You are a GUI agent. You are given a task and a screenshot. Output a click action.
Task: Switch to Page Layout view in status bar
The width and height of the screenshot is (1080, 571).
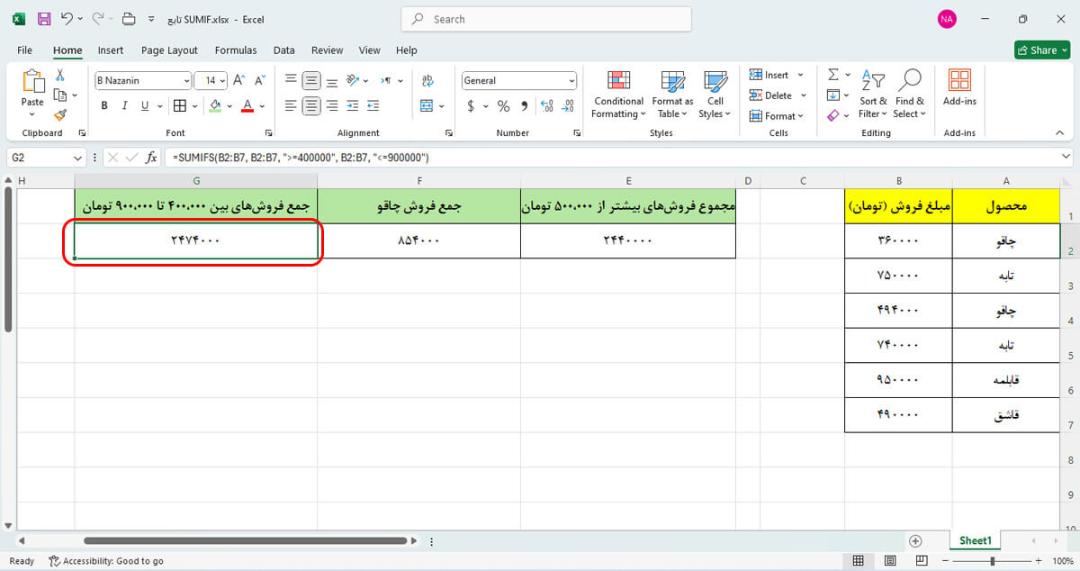pyautogui.click(x=890, y=561)
